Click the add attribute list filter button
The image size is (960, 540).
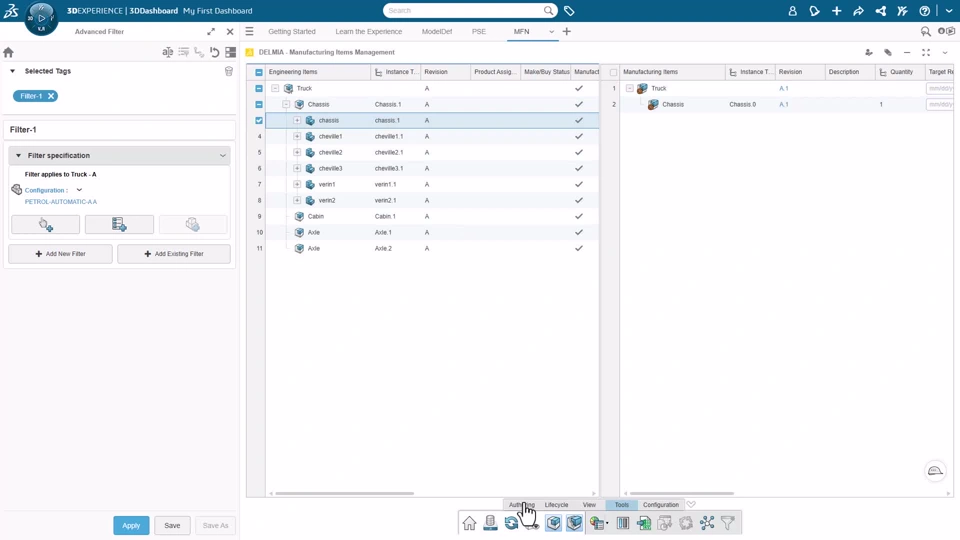[x=119, y=225]
